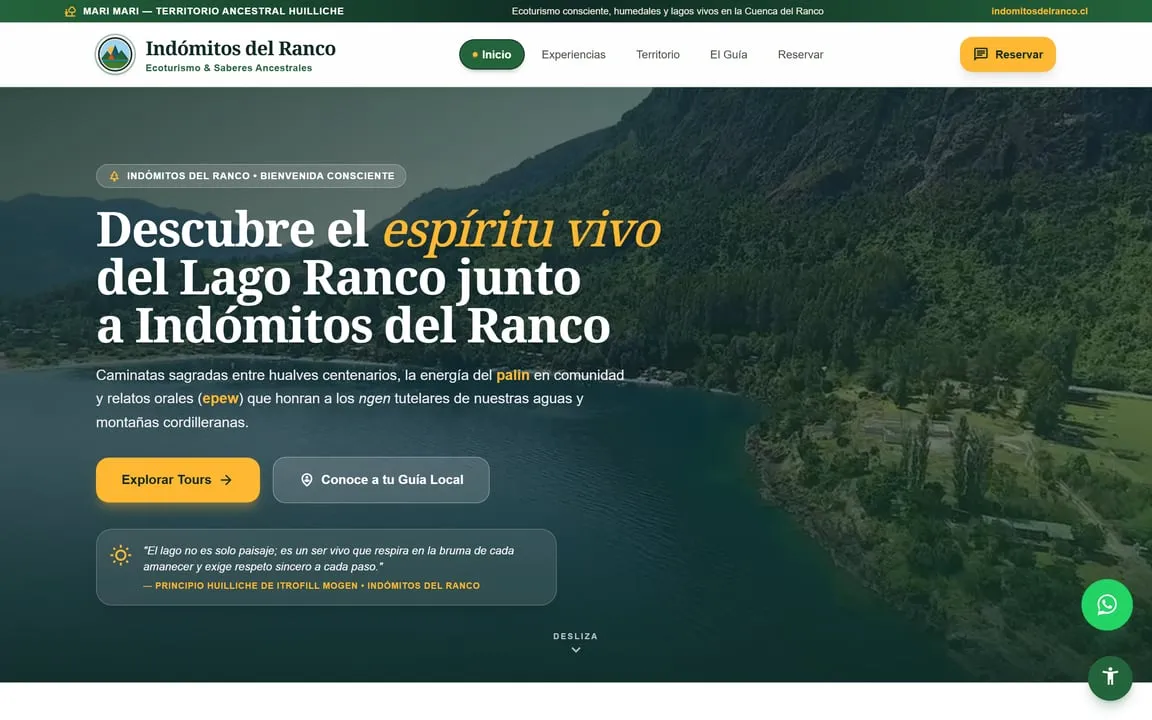This screenshot has width=1152, height=720.
Task: Click the Indómitos del Ranco site title
Action: click(x=240, y=48)
